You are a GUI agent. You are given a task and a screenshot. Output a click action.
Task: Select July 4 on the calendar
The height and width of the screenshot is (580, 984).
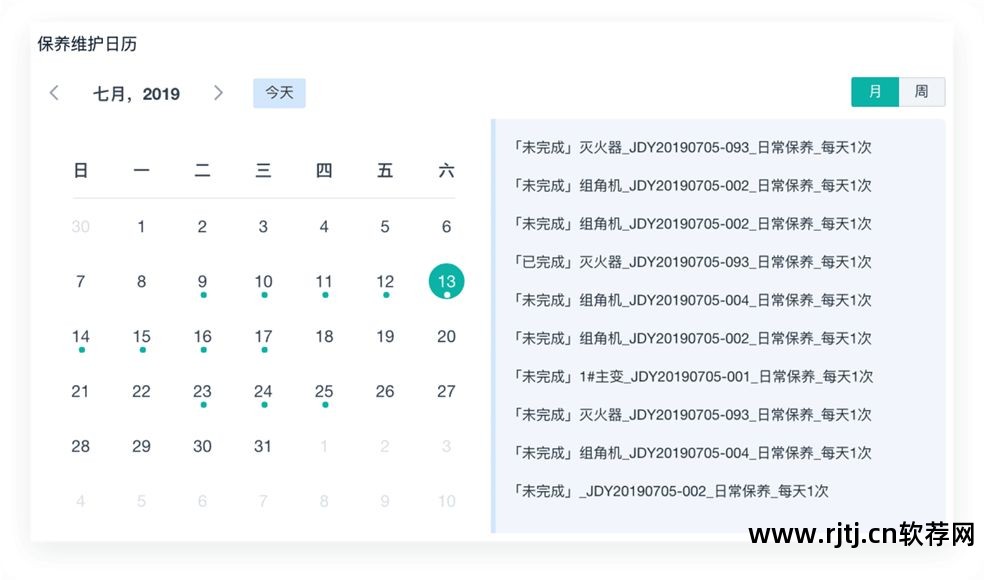tap(324, 227)
